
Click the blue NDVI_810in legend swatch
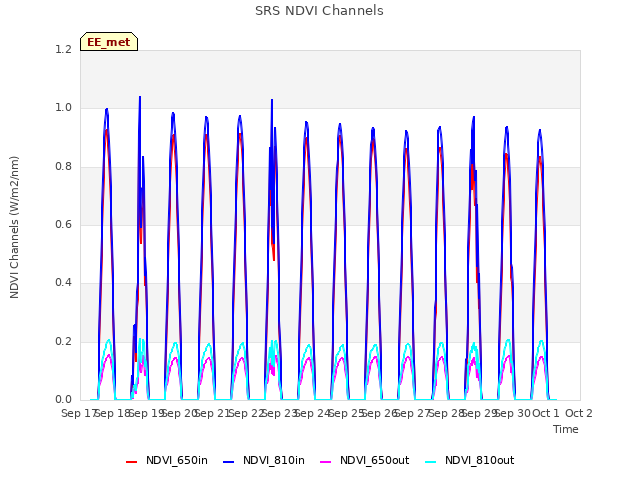point(229,462)
